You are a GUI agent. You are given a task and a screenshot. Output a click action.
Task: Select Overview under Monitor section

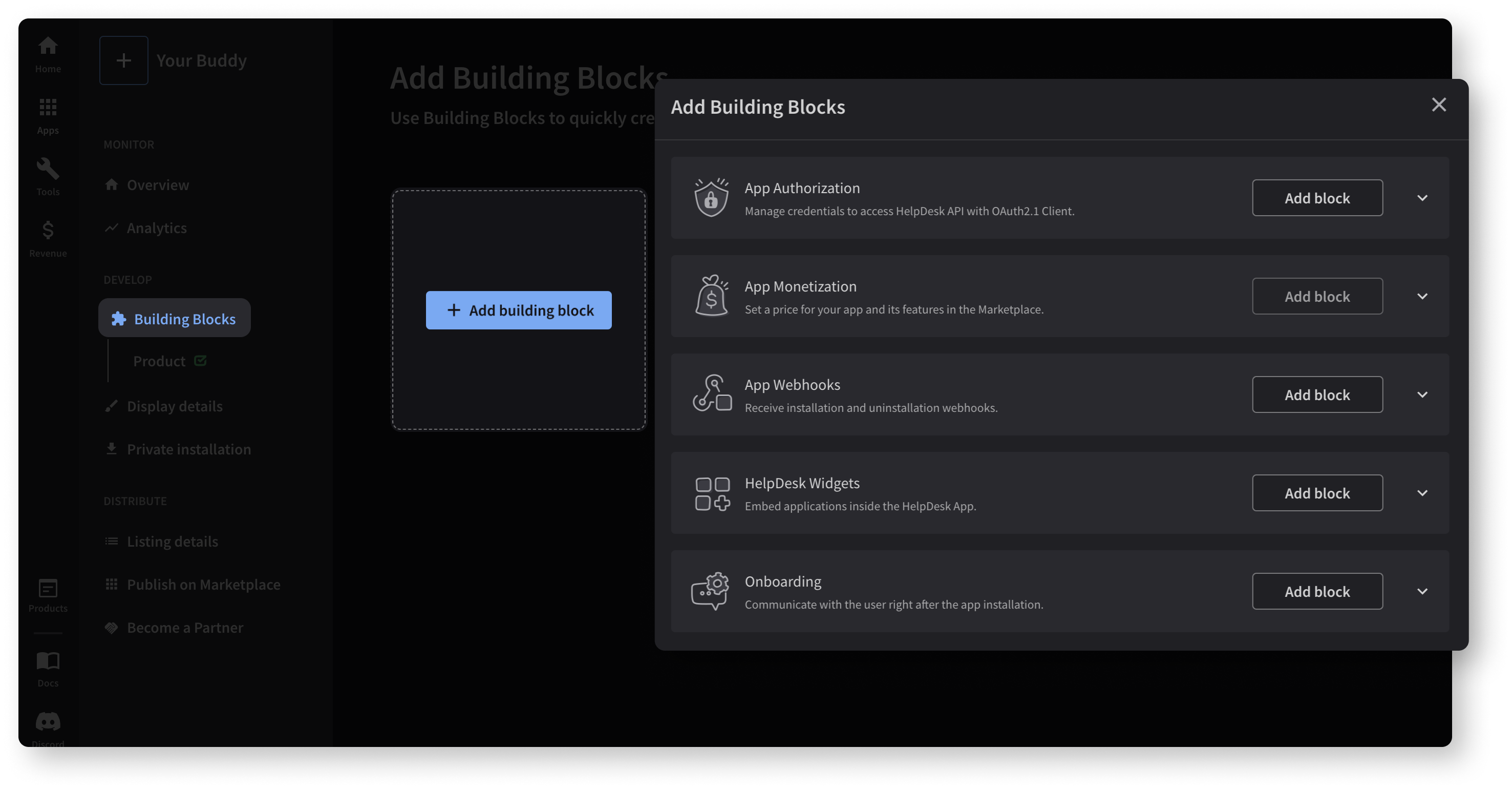pyautogui.click(x=157, y=184)
